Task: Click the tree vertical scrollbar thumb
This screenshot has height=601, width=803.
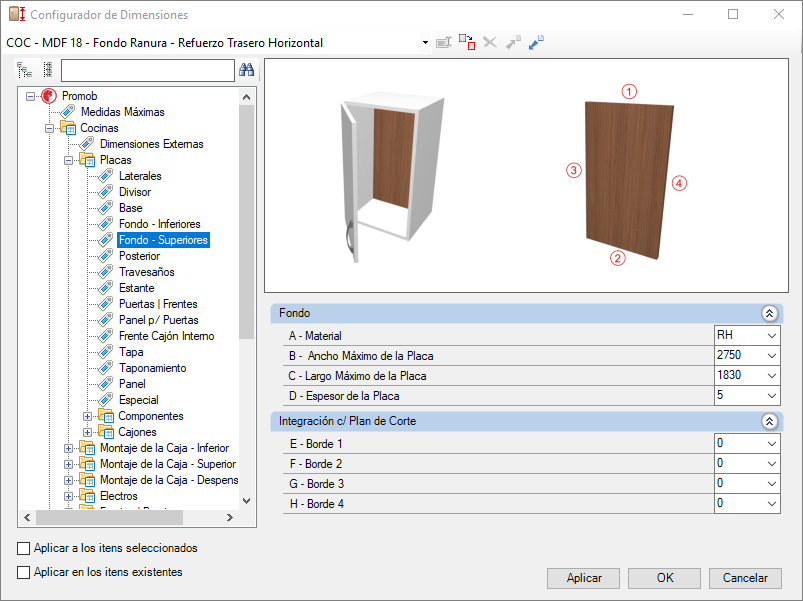Action: click(246, 222)
